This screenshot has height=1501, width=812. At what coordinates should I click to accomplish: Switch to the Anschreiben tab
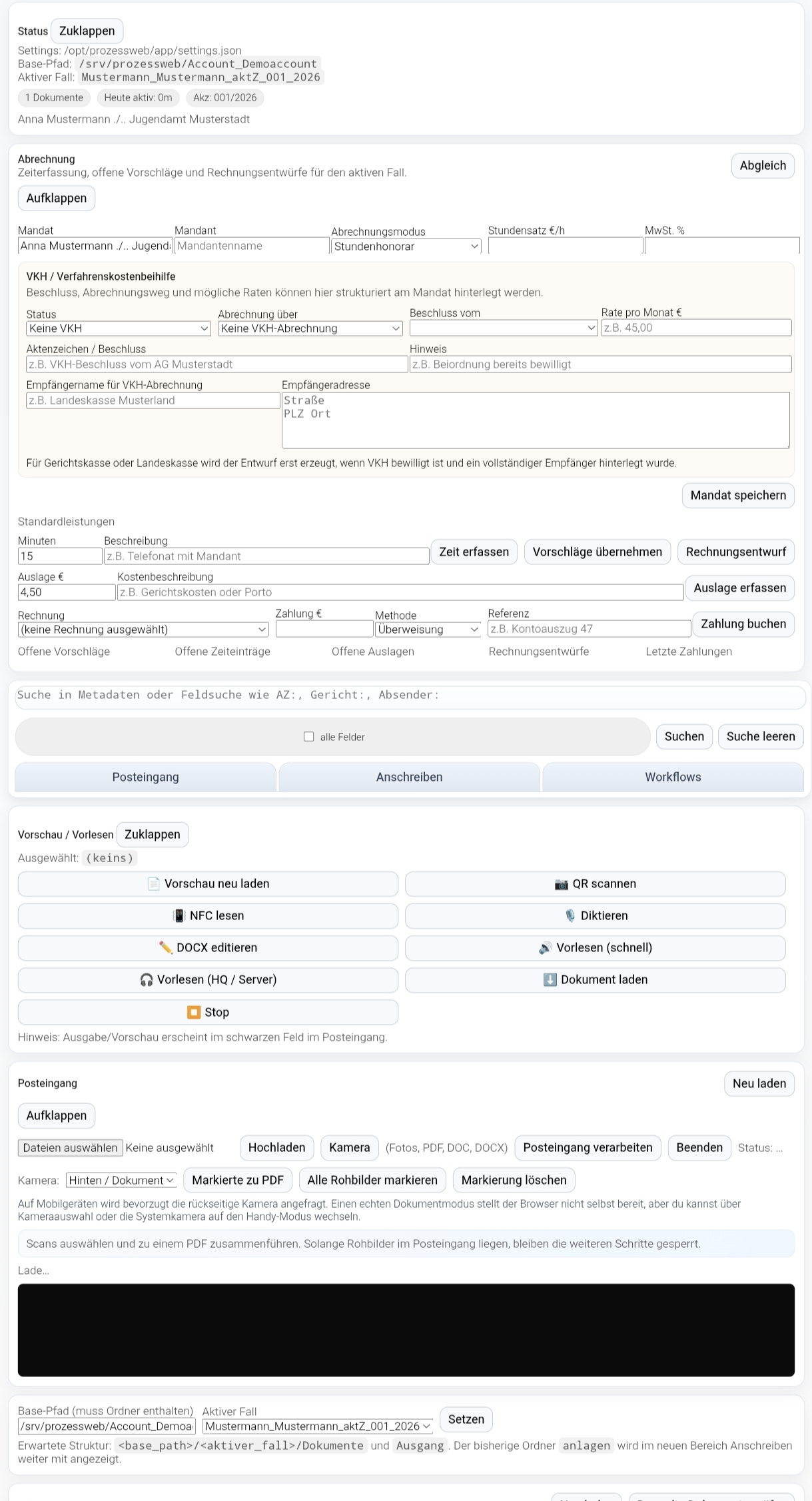[x=409, y=777]
